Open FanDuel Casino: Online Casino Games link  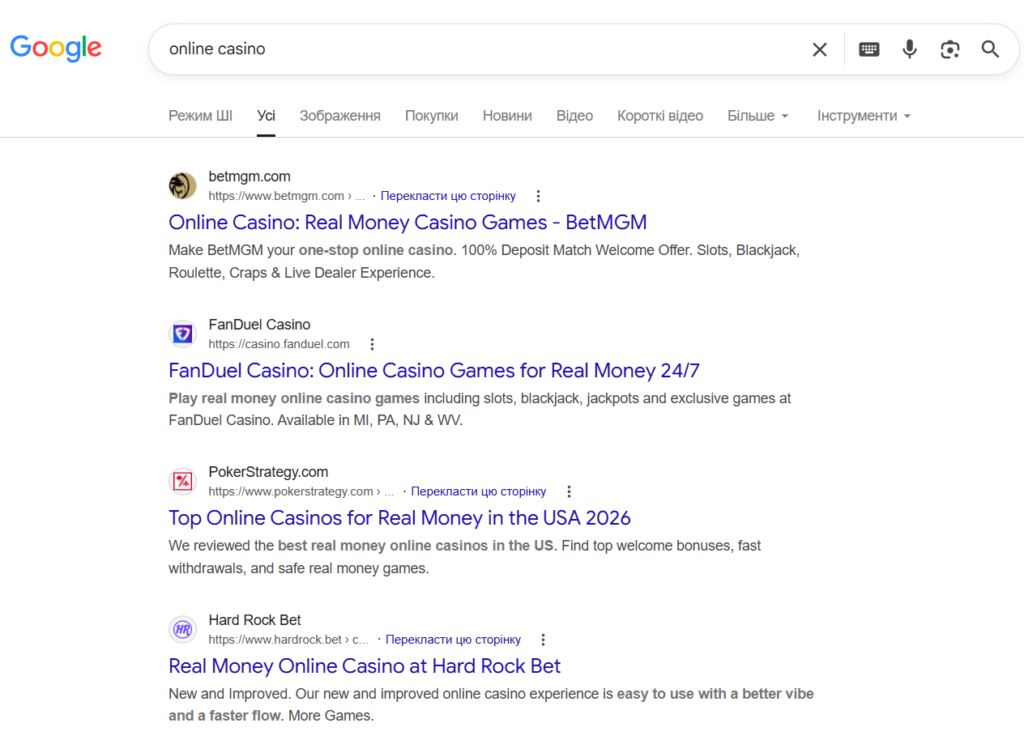click(434, 371)
